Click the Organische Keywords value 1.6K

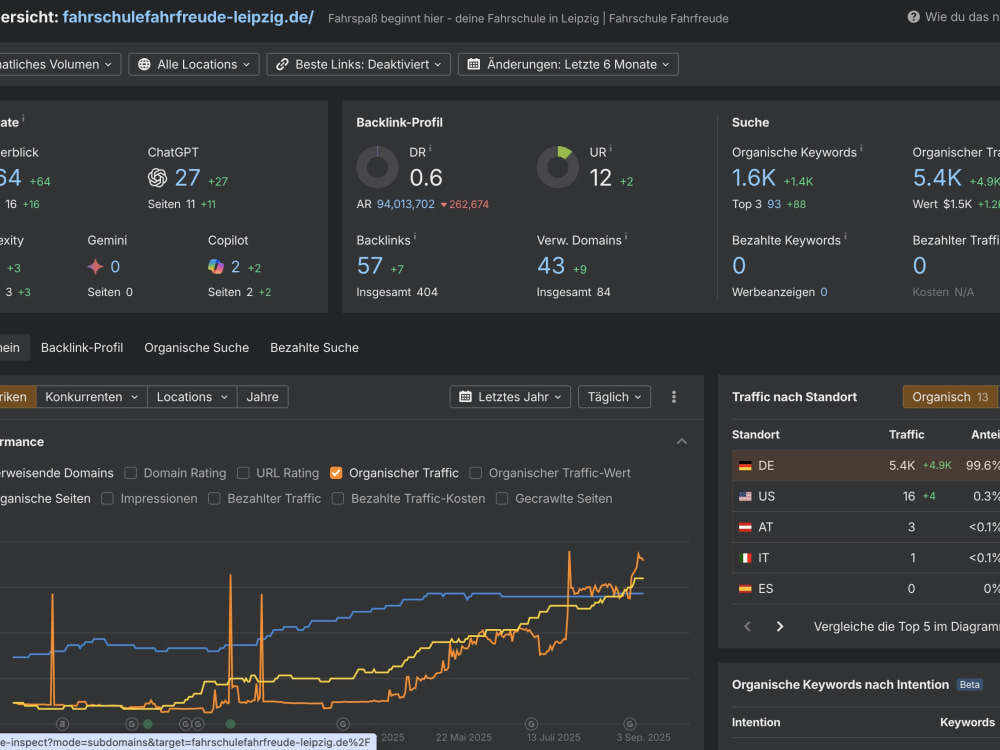(x=754, y=178)
